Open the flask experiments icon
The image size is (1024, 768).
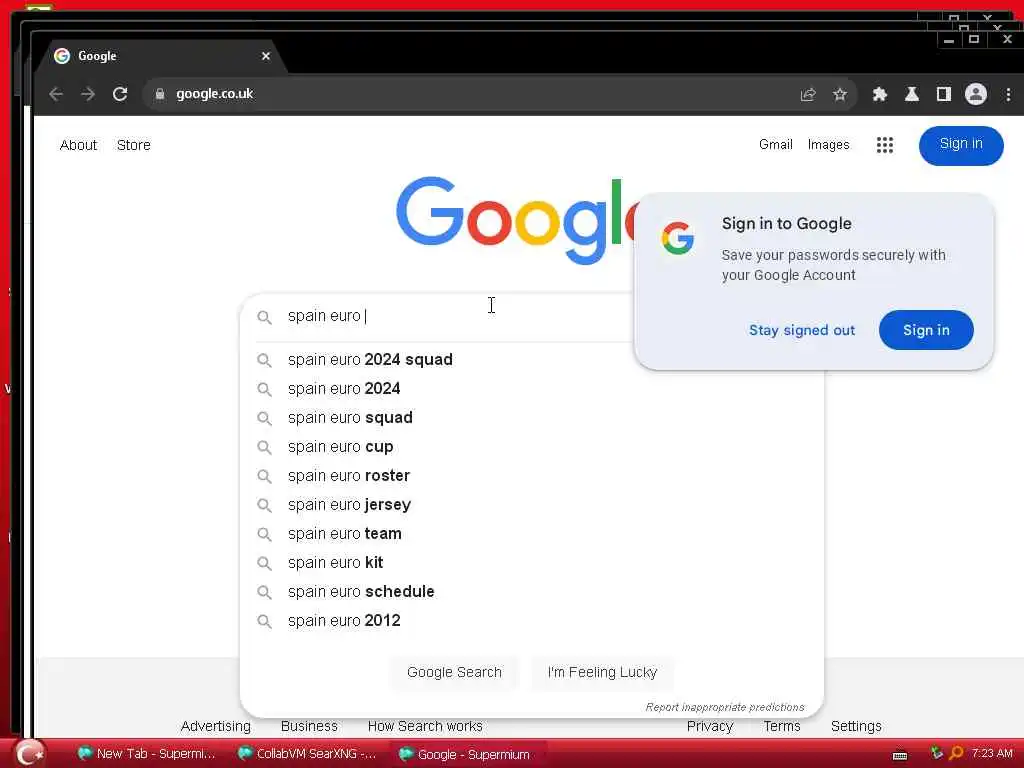click(x=912, y=94)
